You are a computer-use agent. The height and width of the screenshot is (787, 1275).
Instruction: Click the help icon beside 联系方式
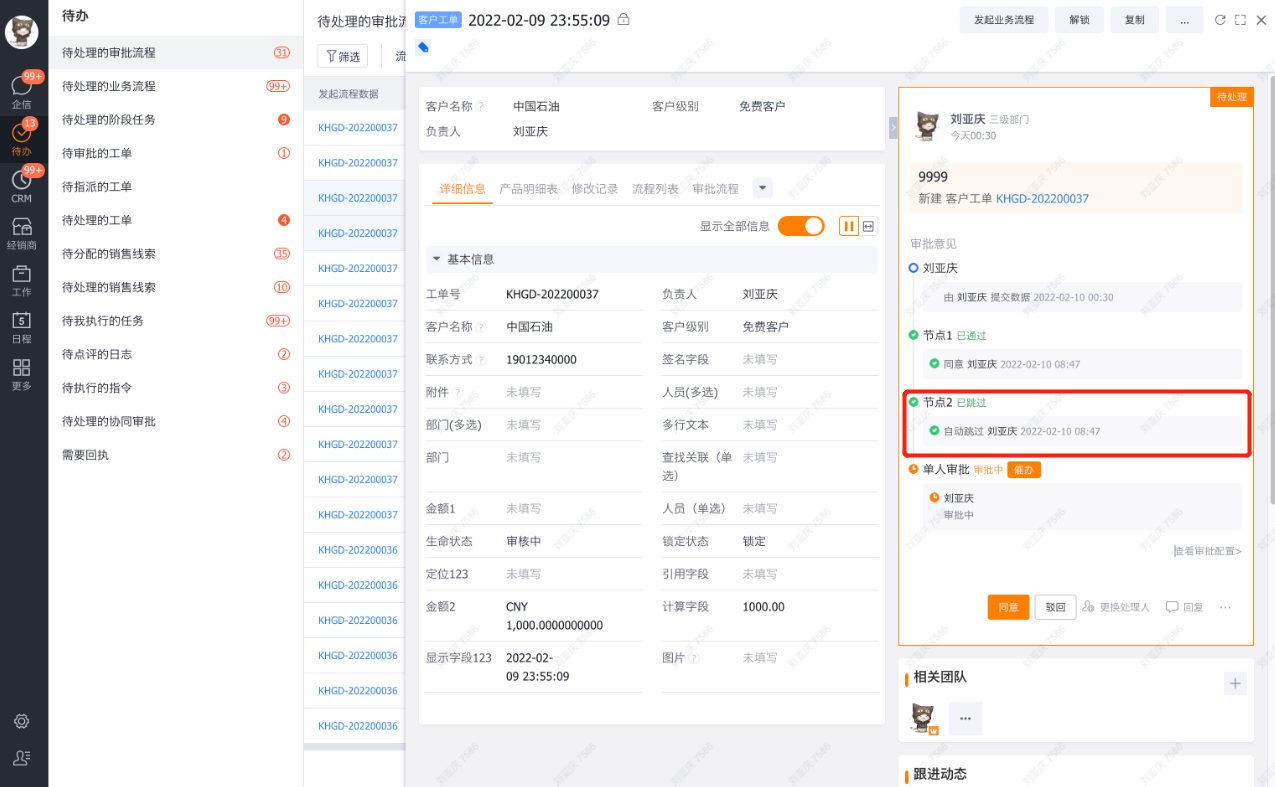point(482,360)
